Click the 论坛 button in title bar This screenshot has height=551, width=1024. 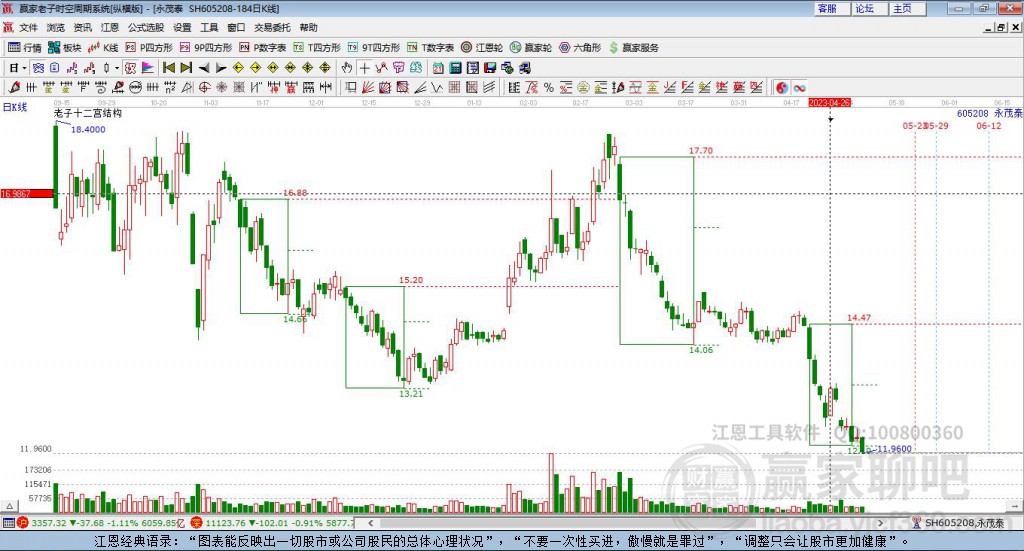pyautogui.click(x=869, y=8)
